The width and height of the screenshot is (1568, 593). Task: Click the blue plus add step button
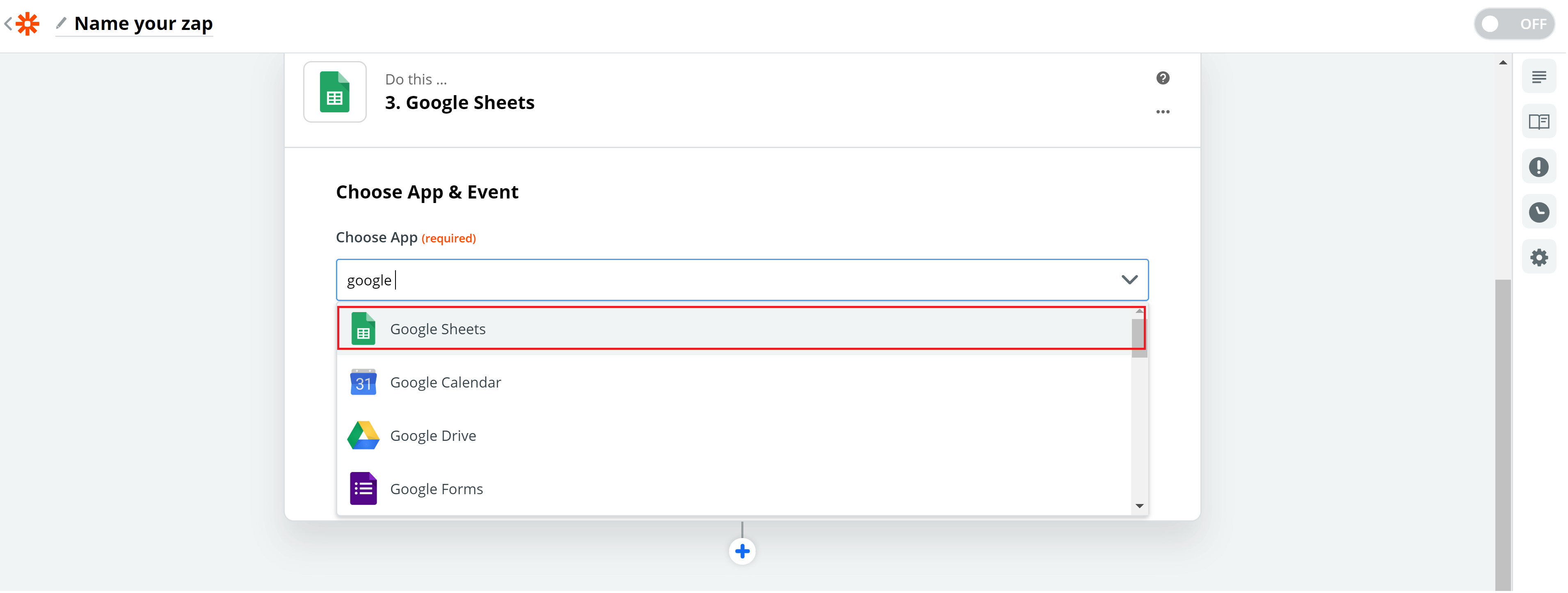pos(742,551)
